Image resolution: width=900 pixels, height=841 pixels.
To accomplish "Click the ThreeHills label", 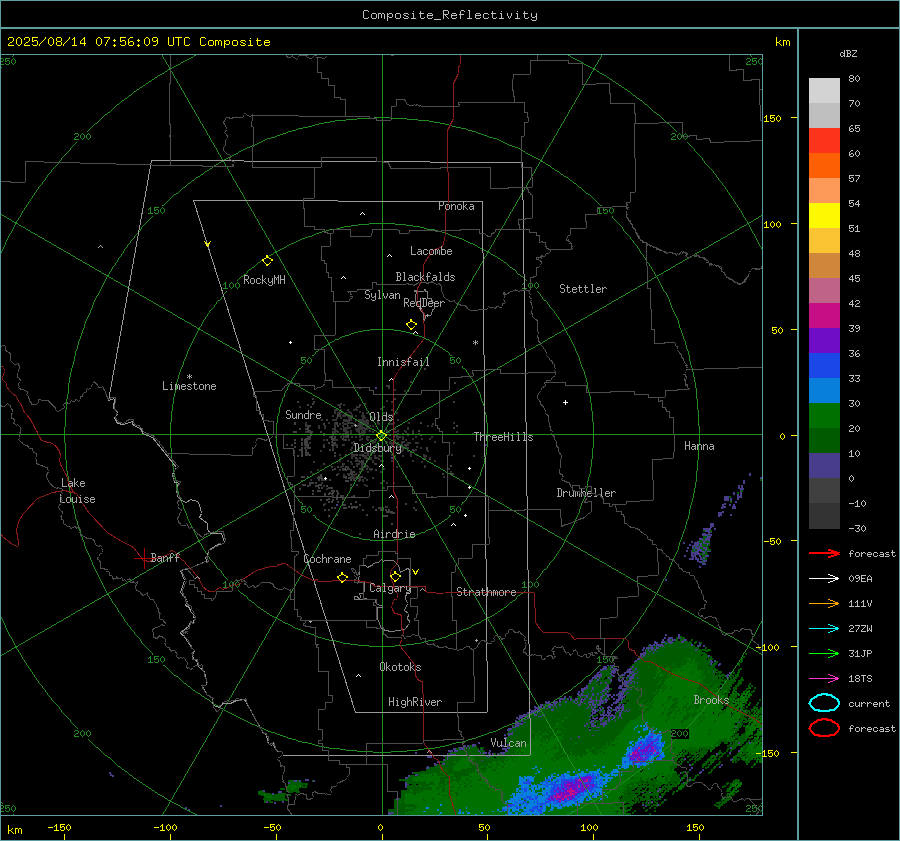I will [x=503, y=437].
